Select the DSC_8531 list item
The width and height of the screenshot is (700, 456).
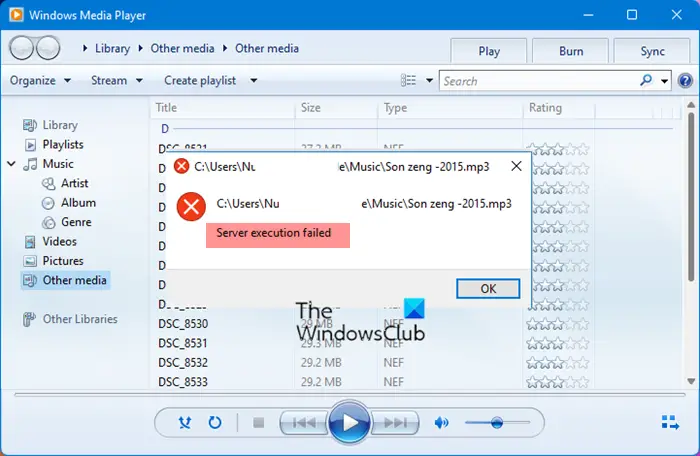(x=183, y=343)
